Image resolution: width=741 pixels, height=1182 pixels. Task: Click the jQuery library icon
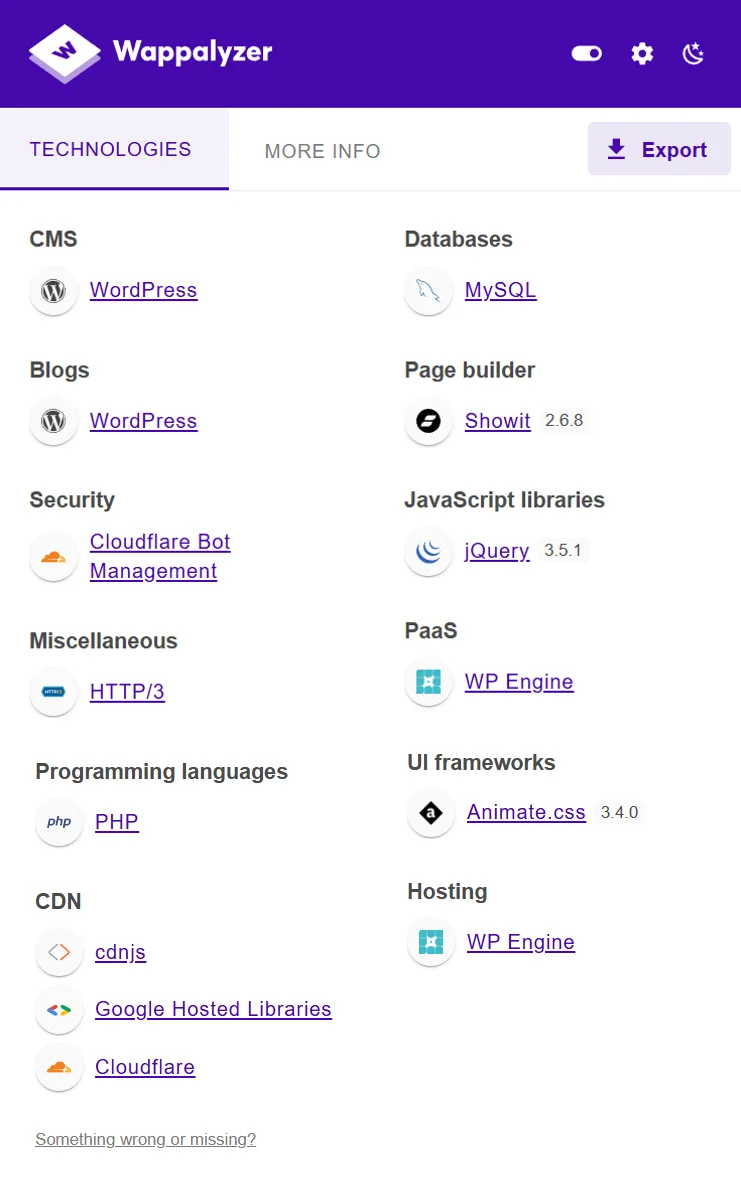tap(428, 551)
